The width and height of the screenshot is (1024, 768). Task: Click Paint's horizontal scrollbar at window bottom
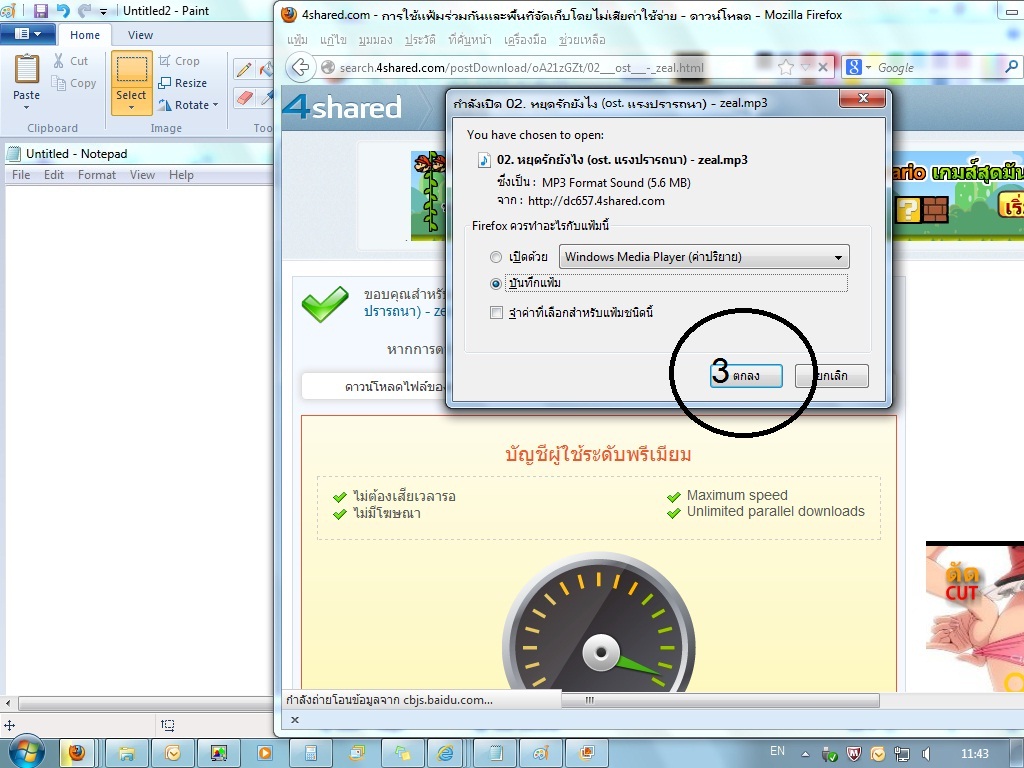point(146,703)
